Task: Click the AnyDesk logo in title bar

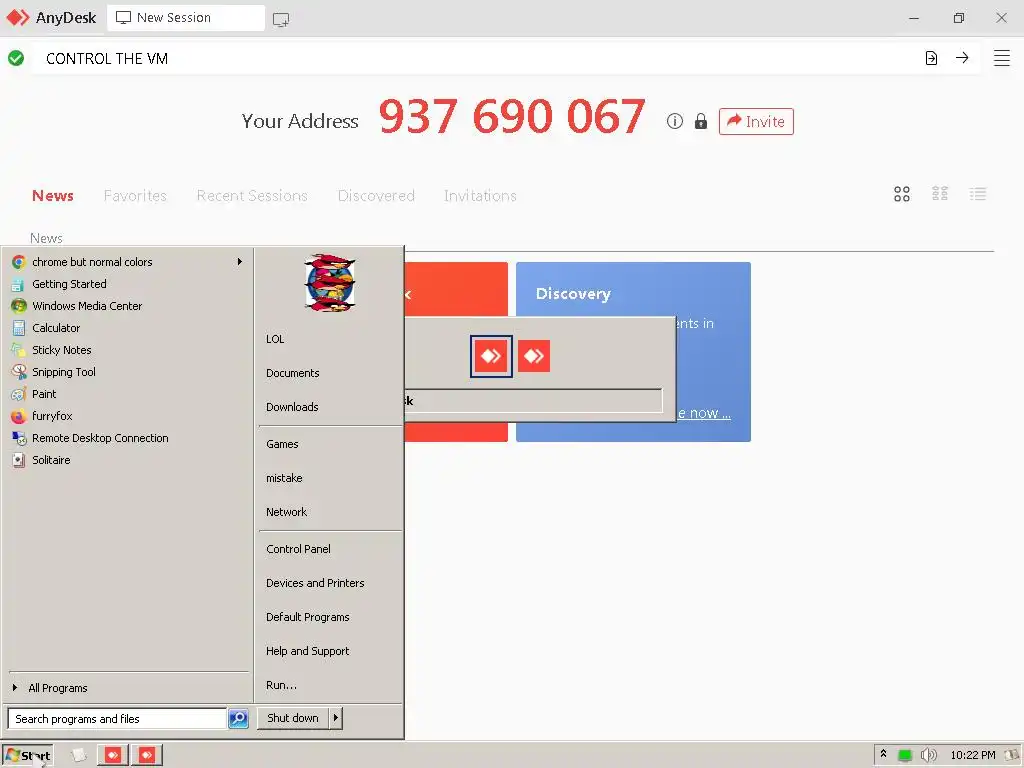Action: coord(18,18)
